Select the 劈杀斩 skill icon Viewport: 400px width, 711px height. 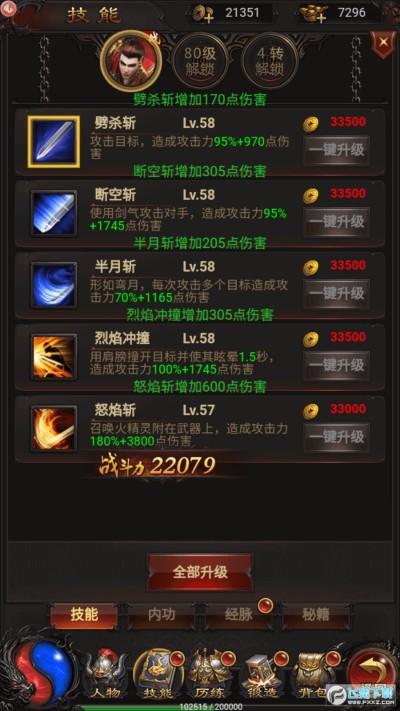[54, 141]
